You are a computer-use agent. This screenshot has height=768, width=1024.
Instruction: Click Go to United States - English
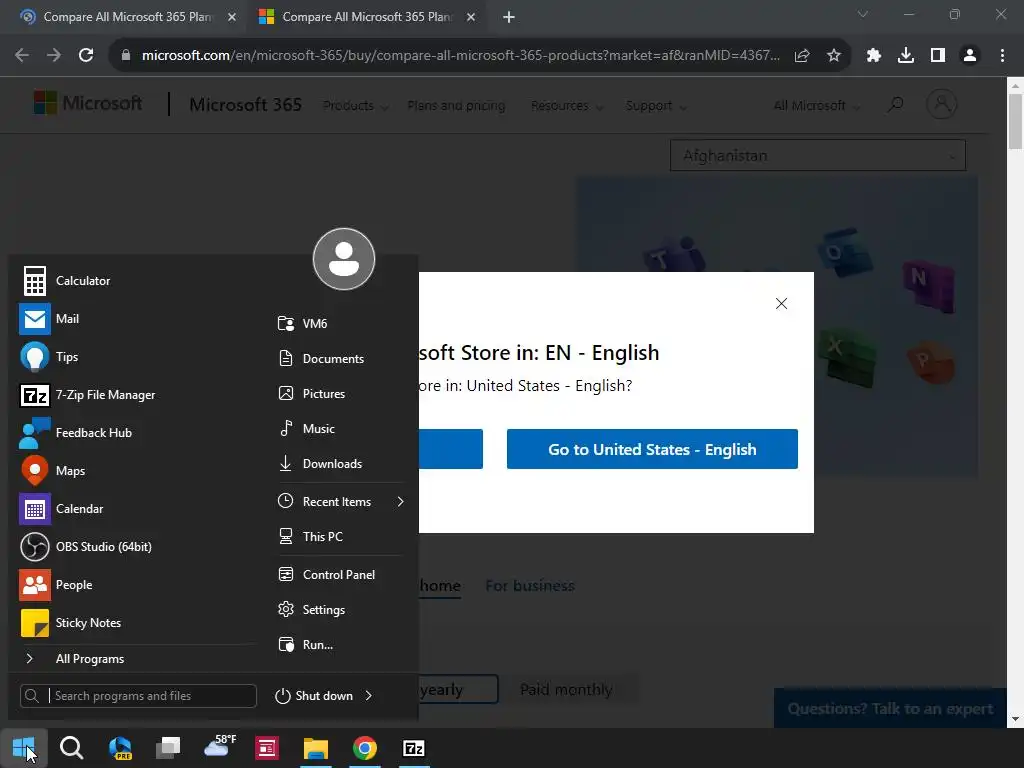[652, 449]
